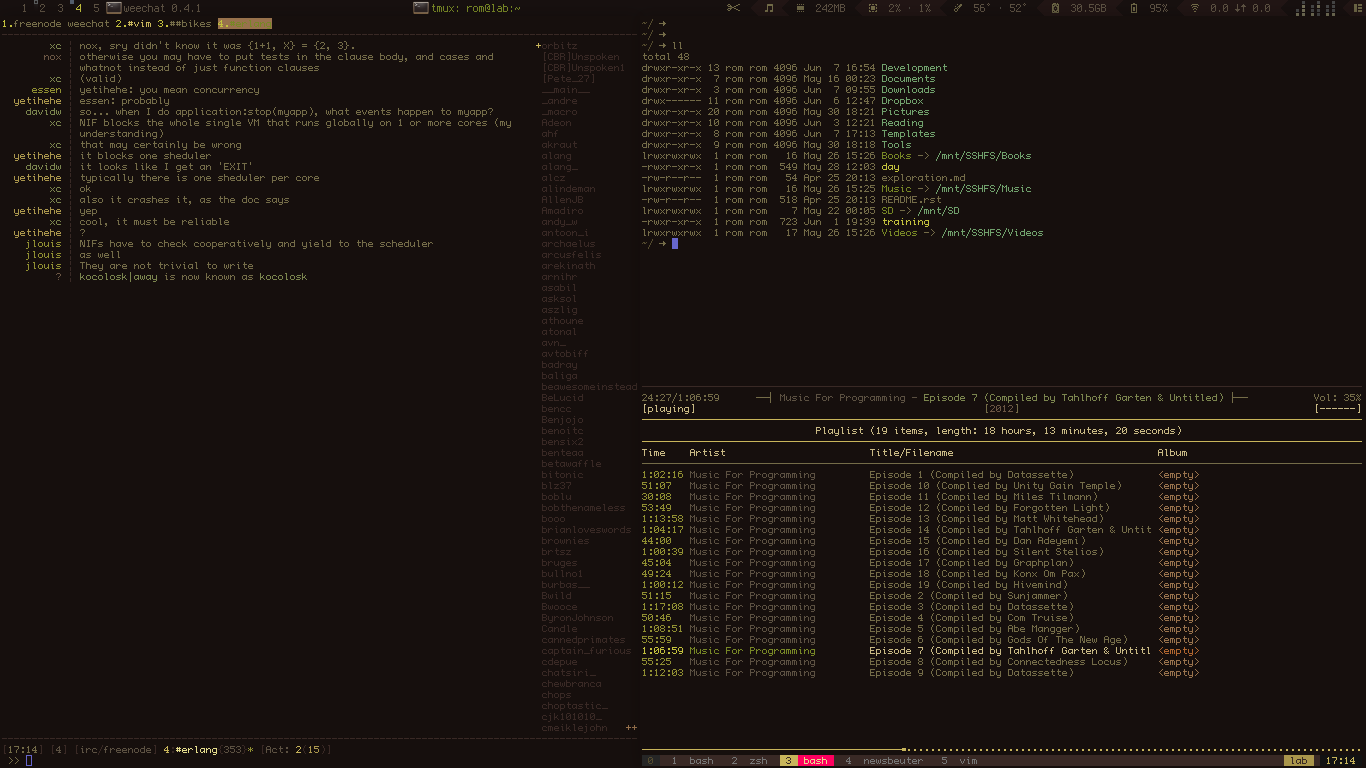1366x768 pixels.
Task: Click the lab hostname in tmux status
Action: pos(1299,761)
